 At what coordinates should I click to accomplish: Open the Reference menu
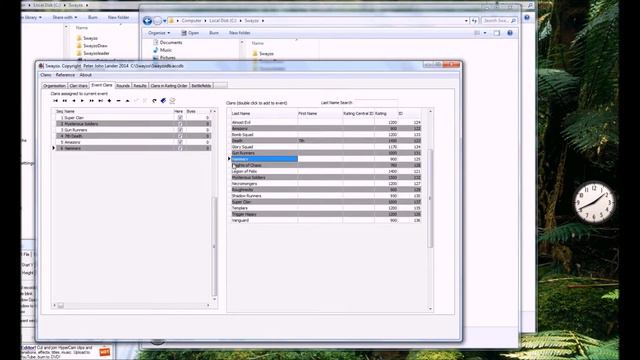[x=65, y=75]
